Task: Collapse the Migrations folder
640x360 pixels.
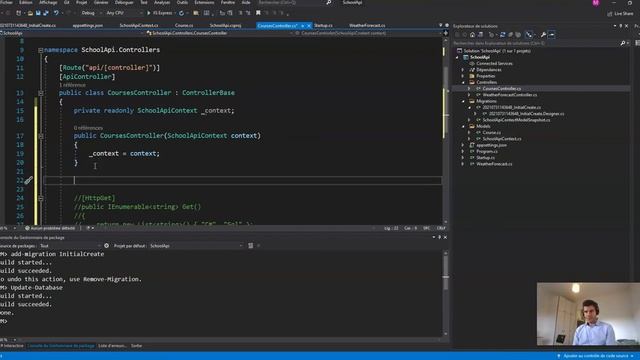Action: (463, 101)
